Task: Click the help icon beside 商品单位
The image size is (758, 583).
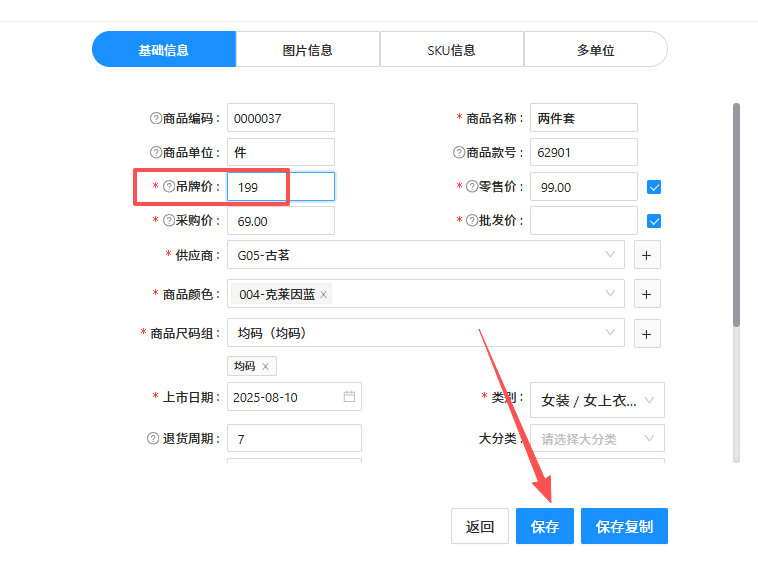Action: click(156, 152)
